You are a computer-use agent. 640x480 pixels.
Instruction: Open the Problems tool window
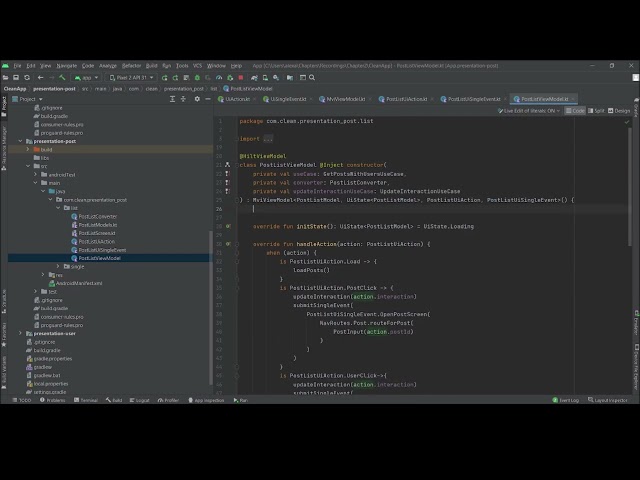point(53,400)
